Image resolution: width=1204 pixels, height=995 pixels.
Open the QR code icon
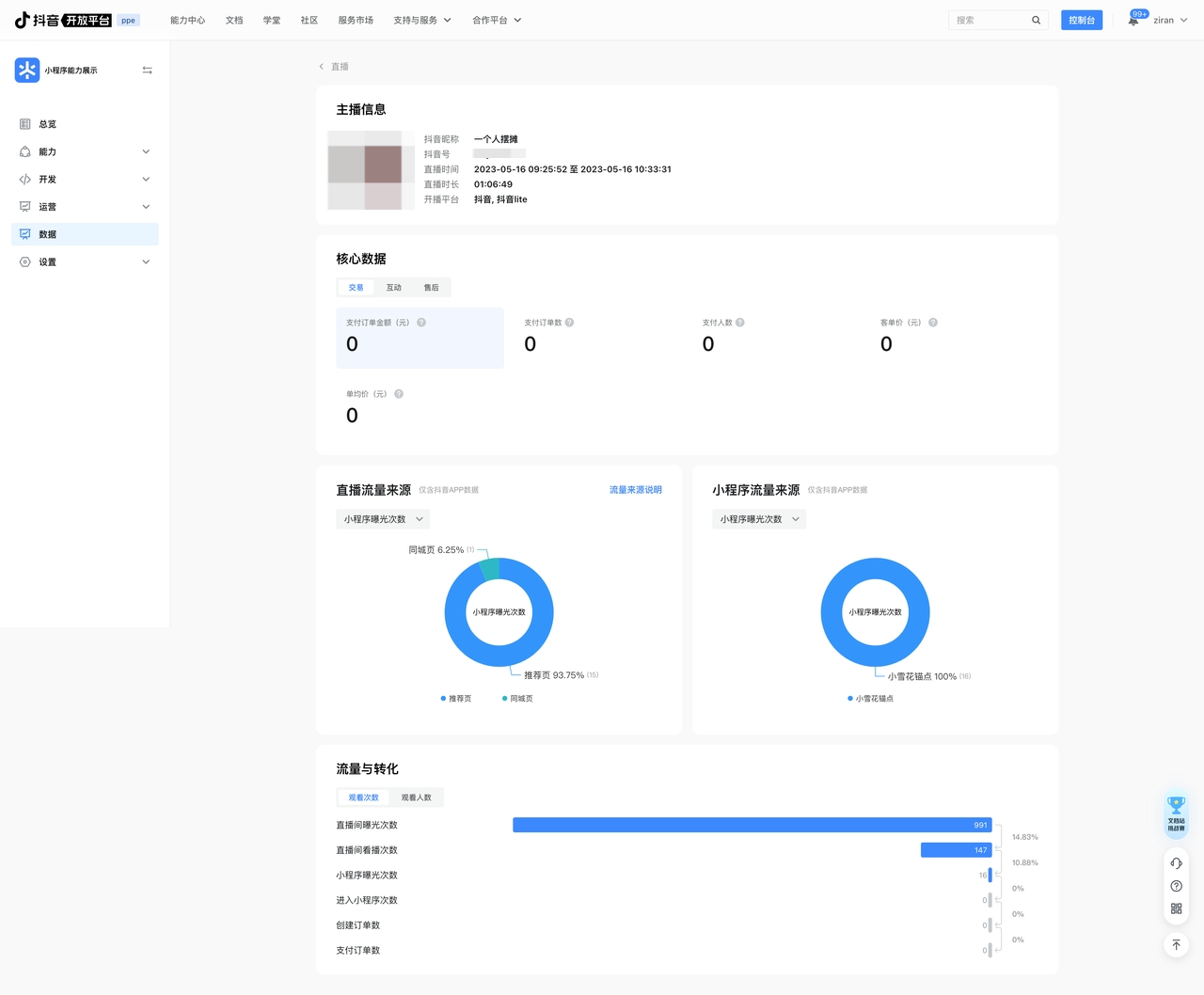coord(1176,908)
